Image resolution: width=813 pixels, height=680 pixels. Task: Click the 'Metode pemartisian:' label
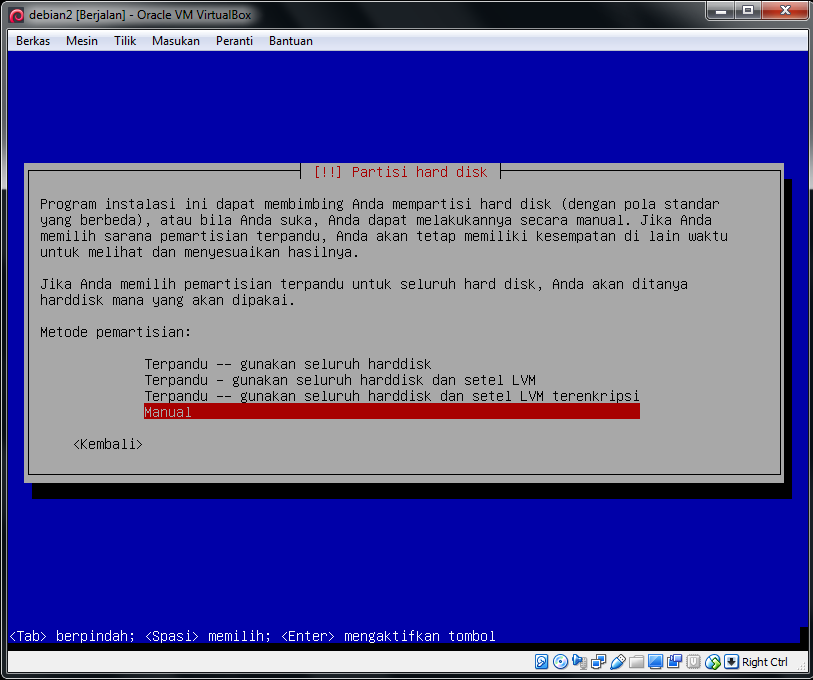tap(116, 332)
